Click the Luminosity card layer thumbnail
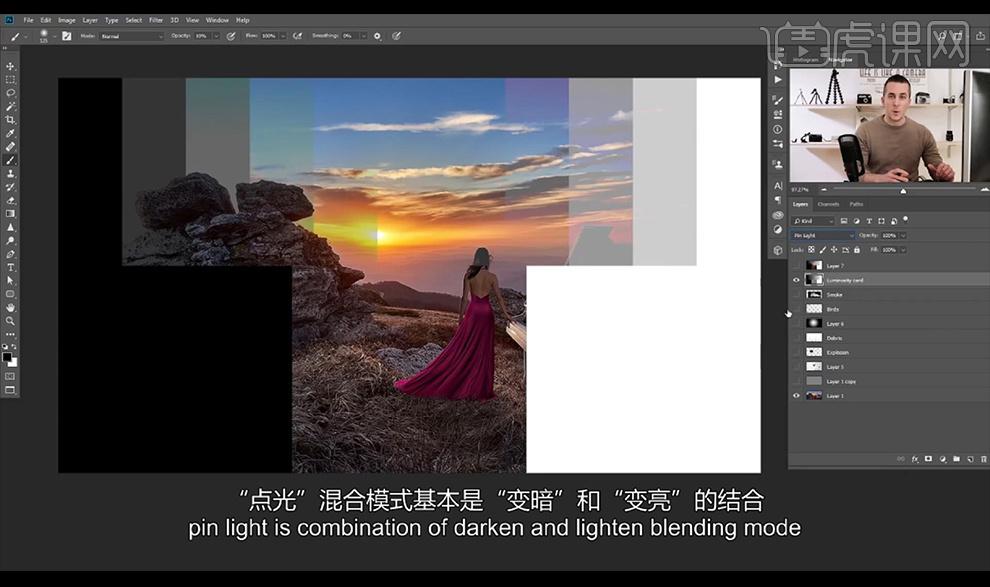 (x=814, y=280)
